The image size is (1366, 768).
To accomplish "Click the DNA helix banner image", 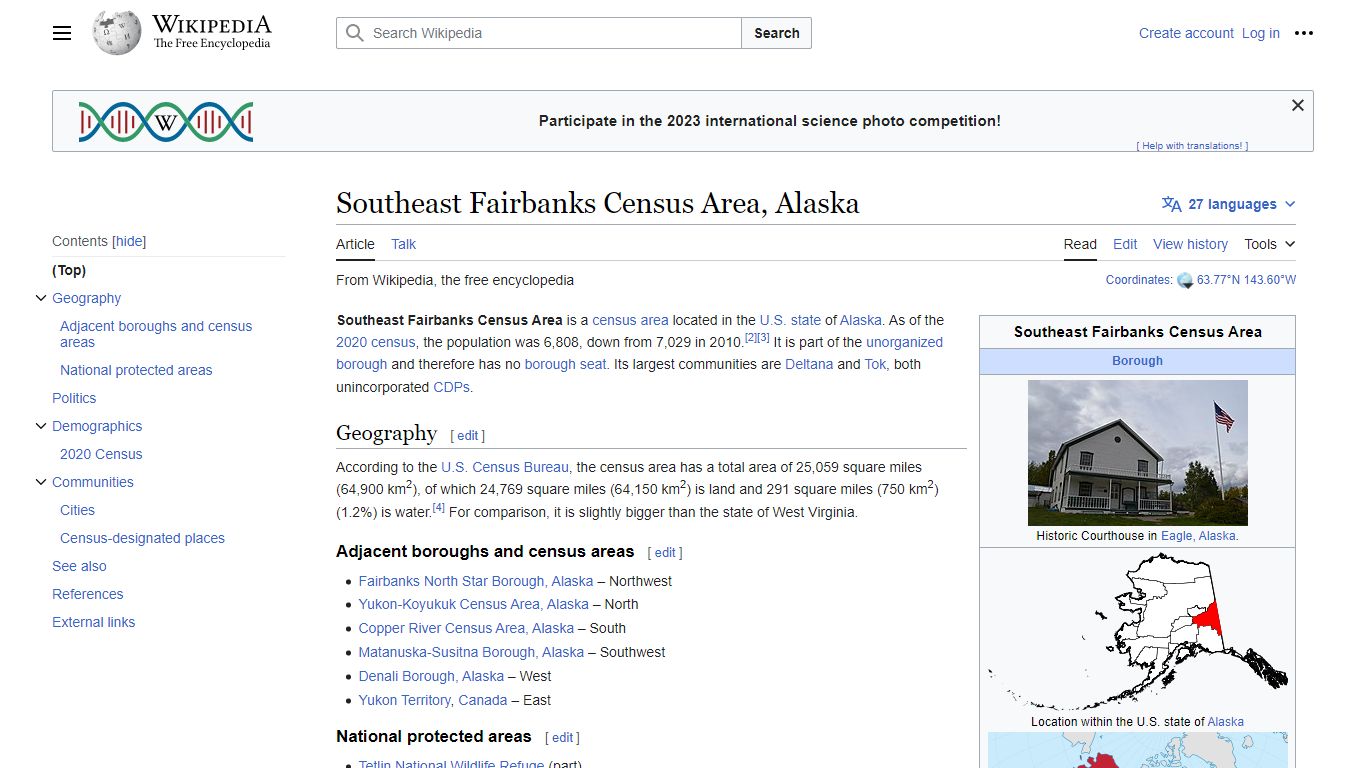I will coord(166,121).
